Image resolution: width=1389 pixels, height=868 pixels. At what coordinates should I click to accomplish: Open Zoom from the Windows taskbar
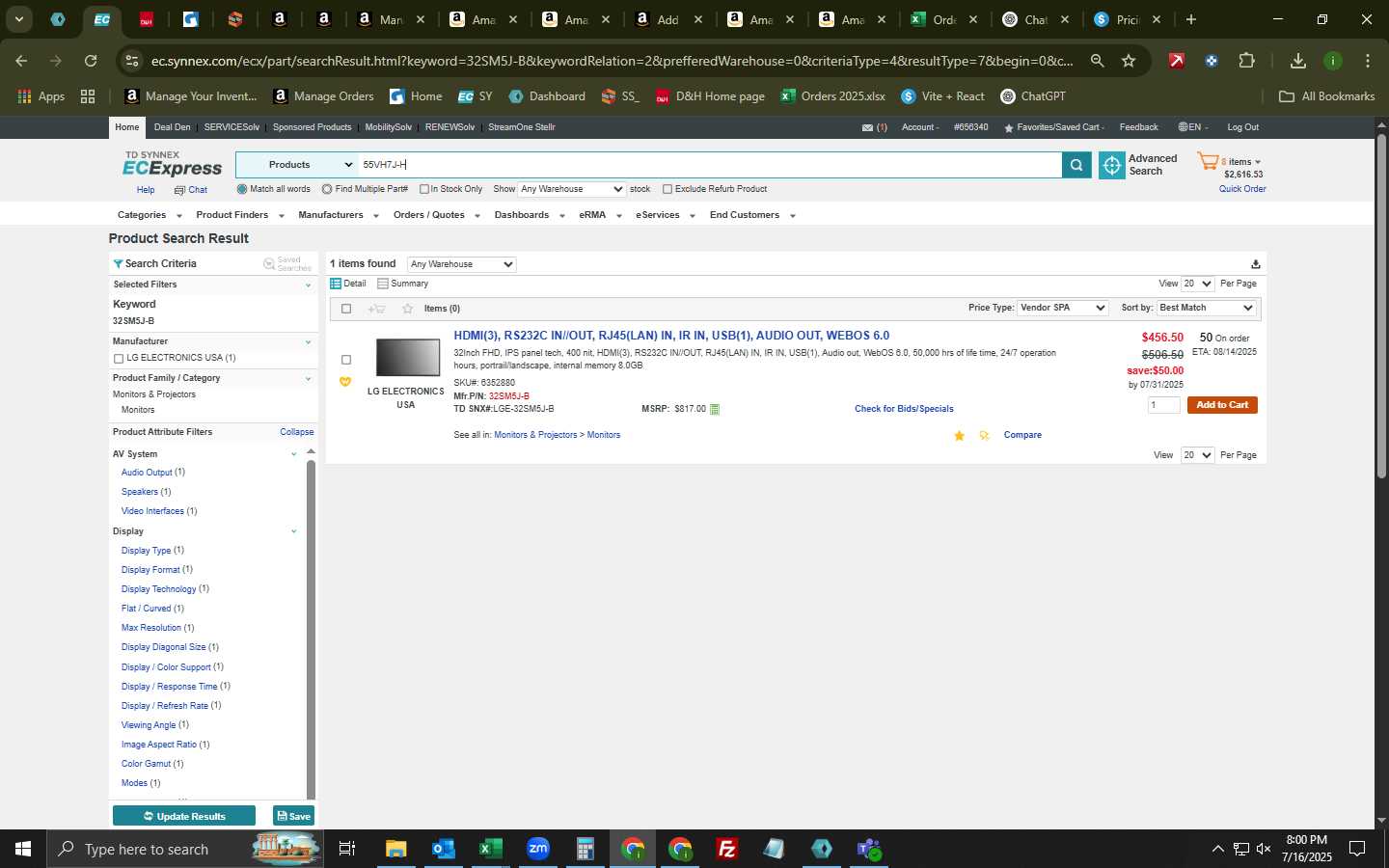[538, 849]
